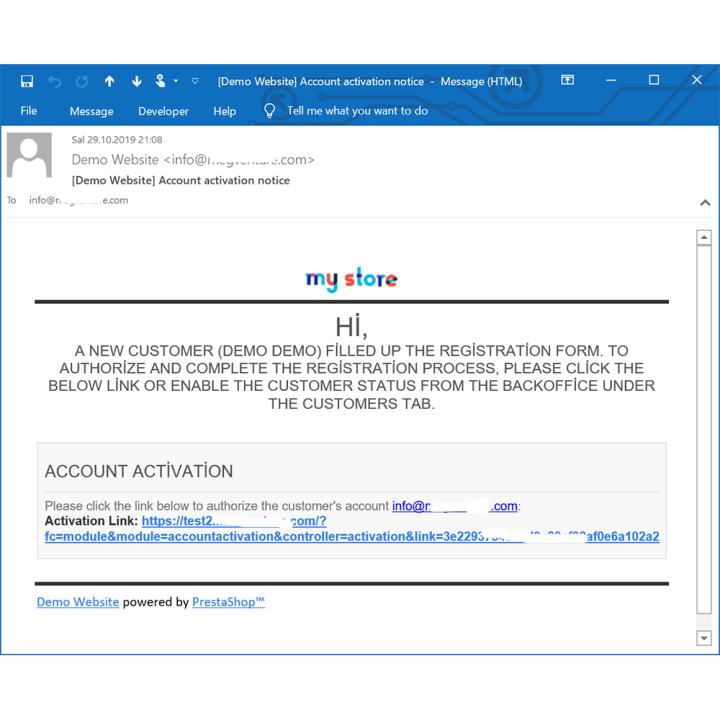Click scrollbar up arrow button
Viewport: 720px width, 720px height.
(x=704, y=237)
